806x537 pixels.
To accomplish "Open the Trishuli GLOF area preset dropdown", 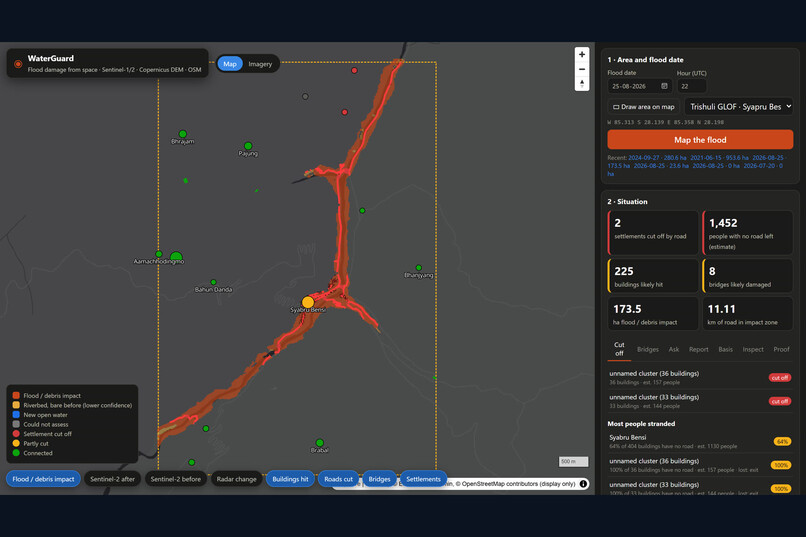I will click(739, 106).
